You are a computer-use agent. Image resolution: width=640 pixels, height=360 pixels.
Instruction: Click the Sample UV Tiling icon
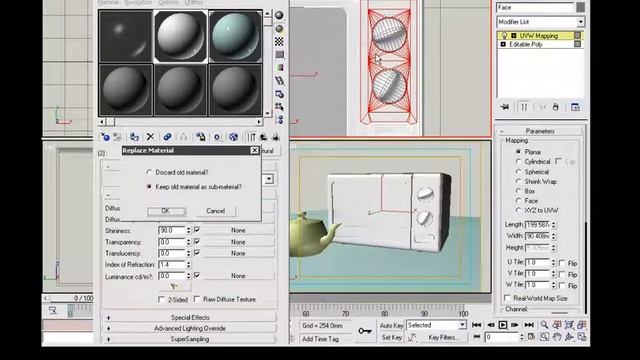pos(279,54)
